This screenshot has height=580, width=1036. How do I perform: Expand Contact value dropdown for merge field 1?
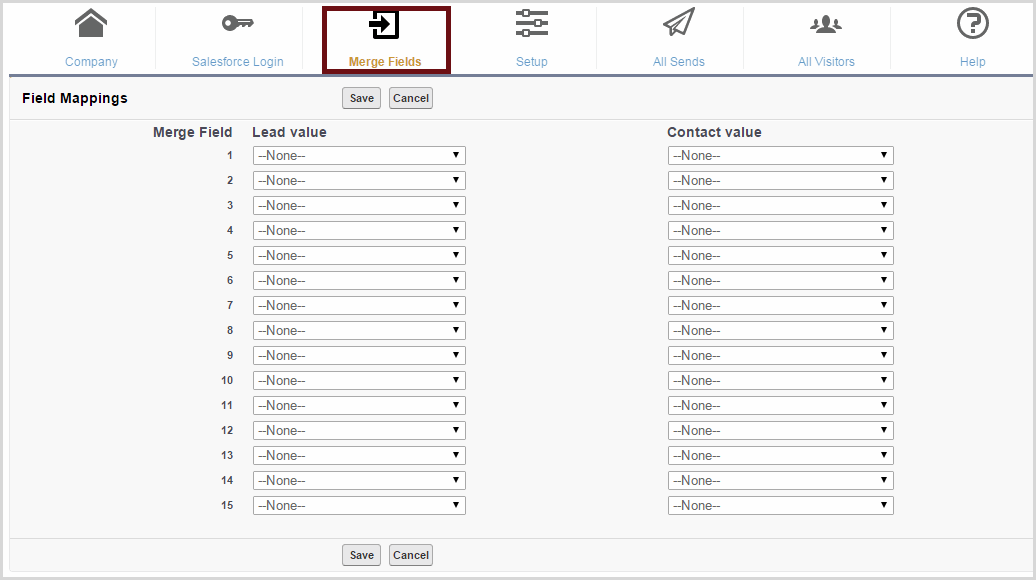click(780, 156)
